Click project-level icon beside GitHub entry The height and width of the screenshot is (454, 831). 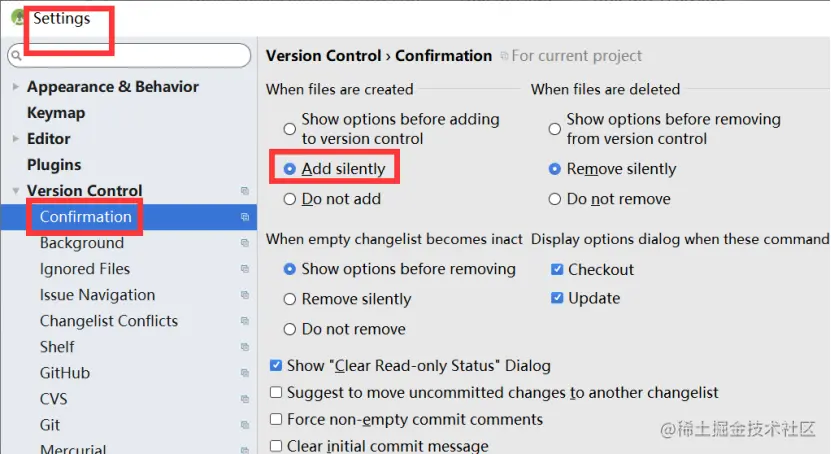click(x=245, y=373)
